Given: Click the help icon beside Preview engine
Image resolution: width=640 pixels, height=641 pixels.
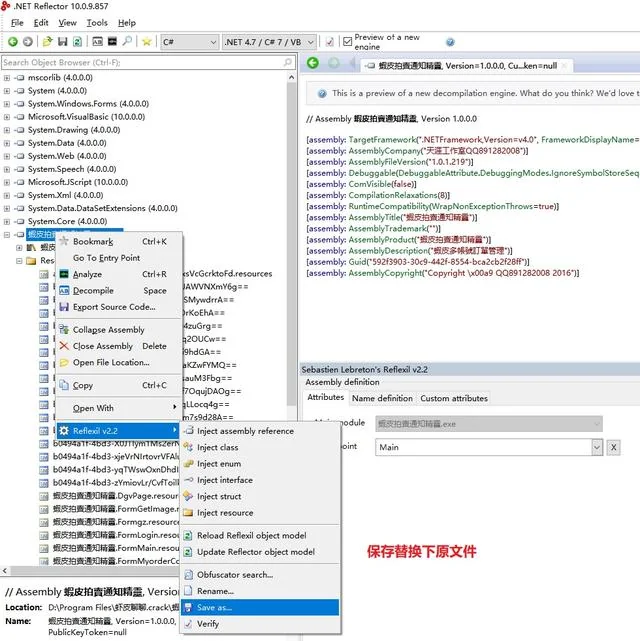Looking at the screenshot, I should (450, 42).
